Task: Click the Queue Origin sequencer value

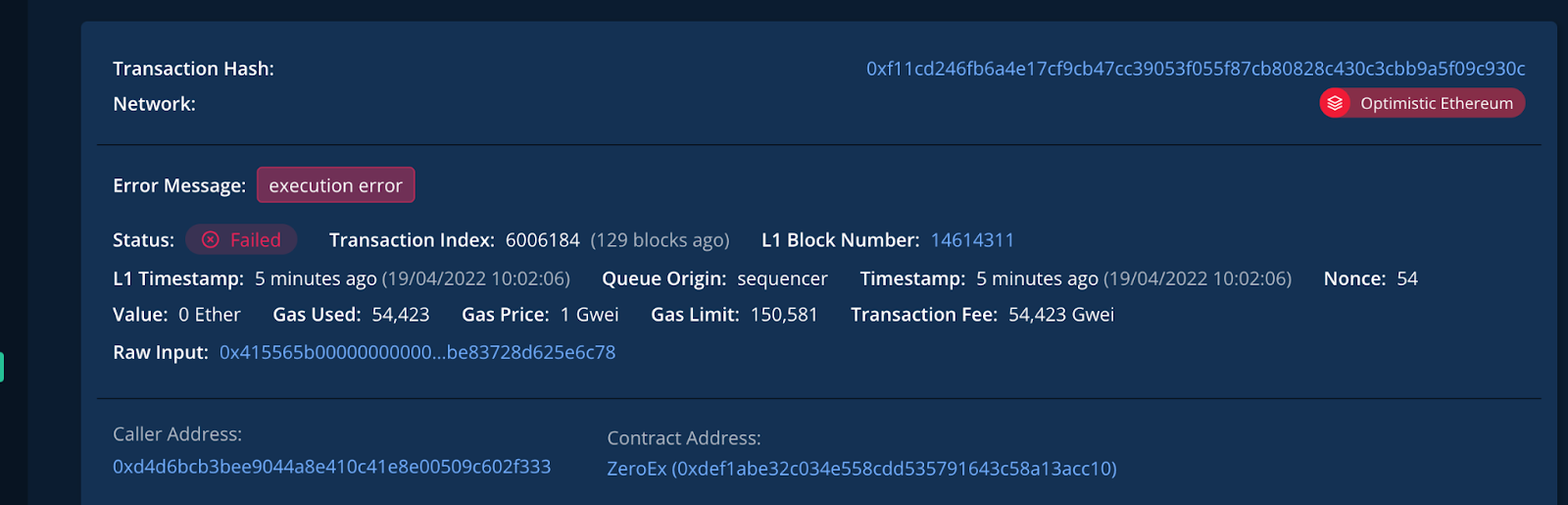Action: [782, 278]
